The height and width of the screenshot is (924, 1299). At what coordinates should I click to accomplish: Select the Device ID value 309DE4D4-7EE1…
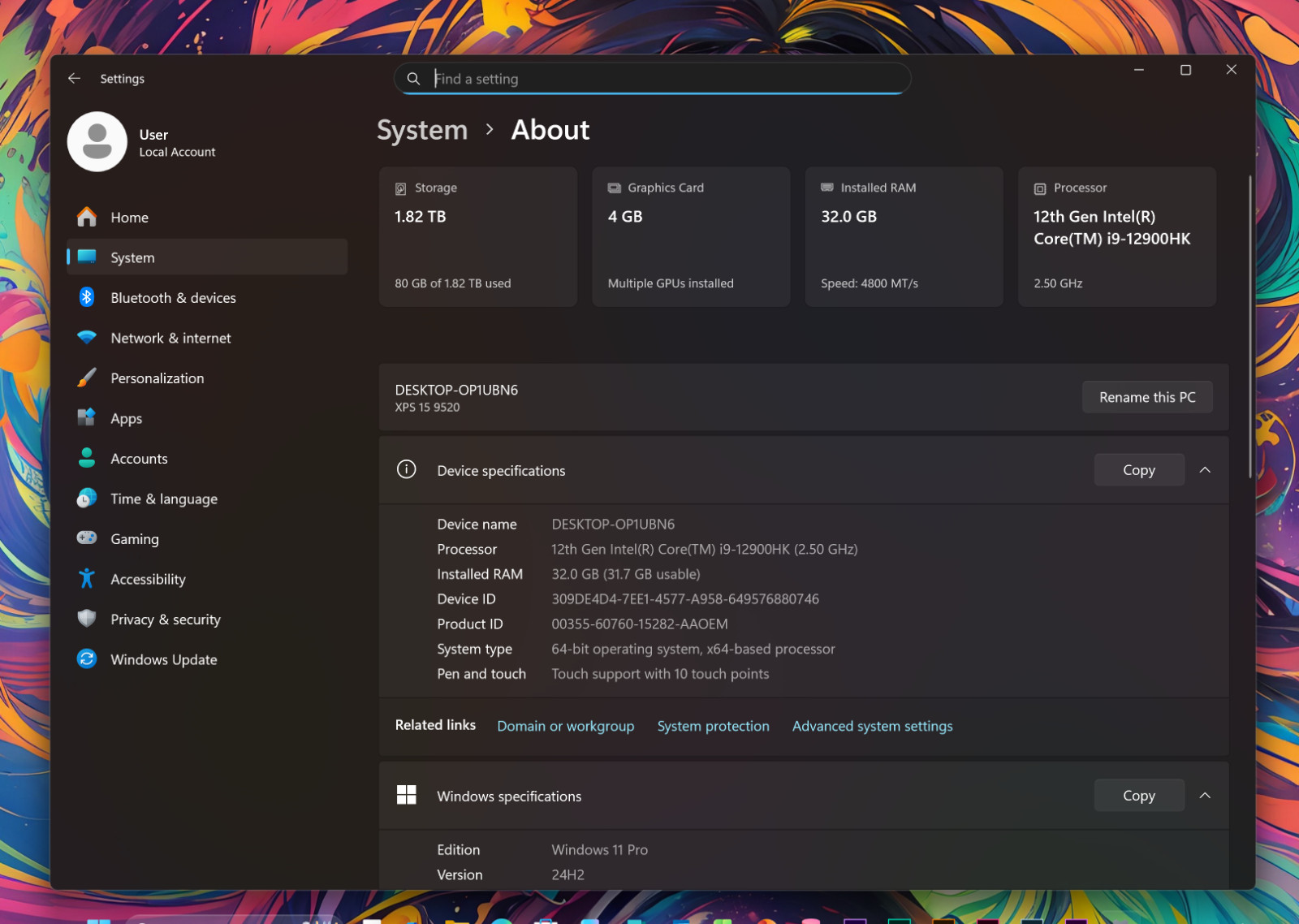[685, 599]
